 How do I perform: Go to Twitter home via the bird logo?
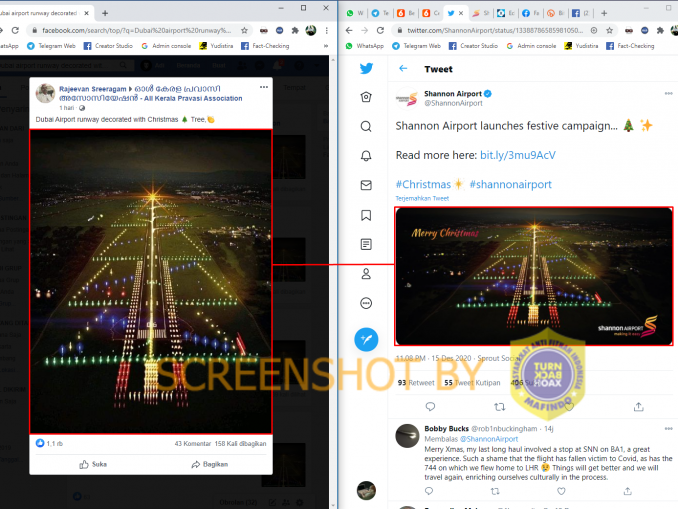366,68
